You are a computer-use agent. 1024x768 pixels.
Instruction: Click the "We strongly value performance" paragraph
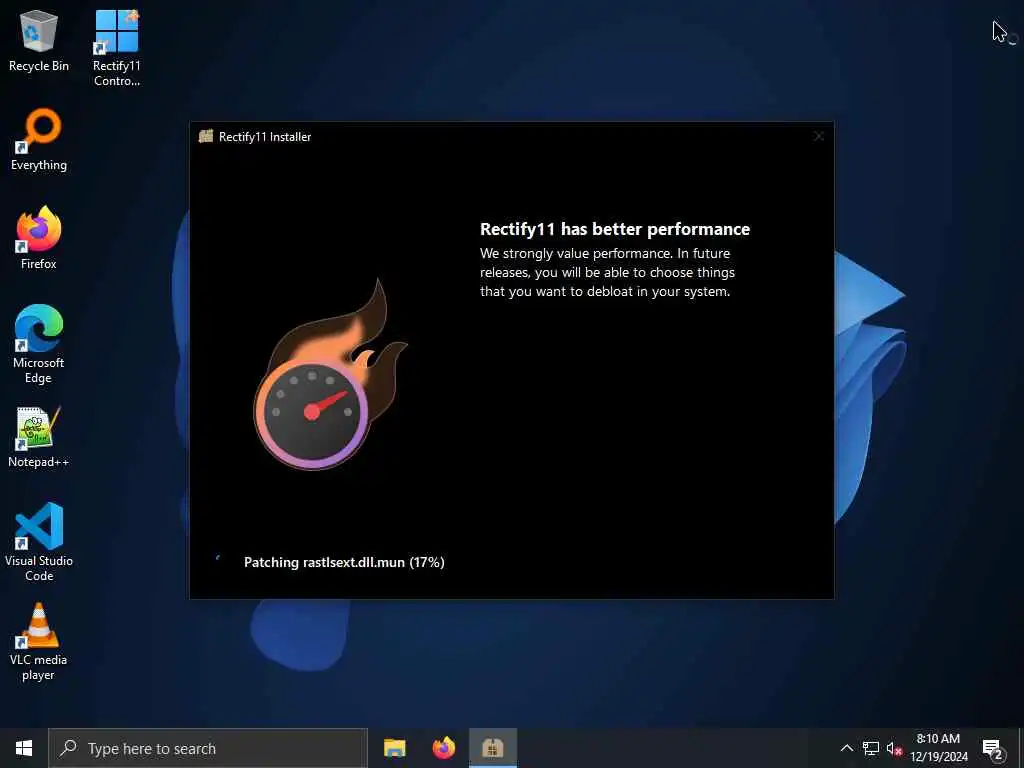pos(607,272)
